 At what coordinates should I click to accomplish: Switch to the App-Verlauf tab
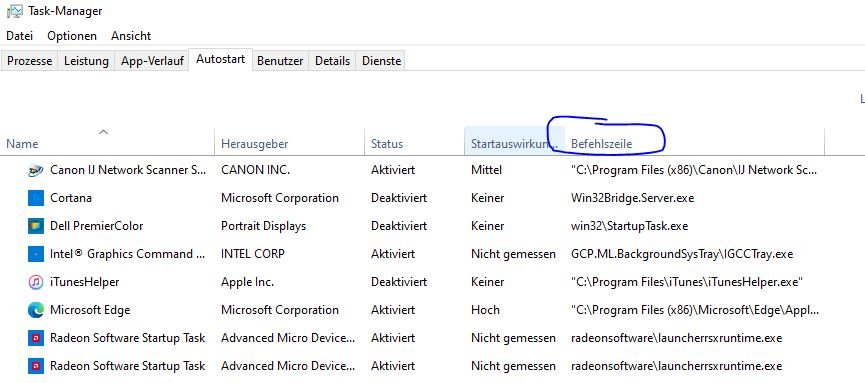click(152, 61)
